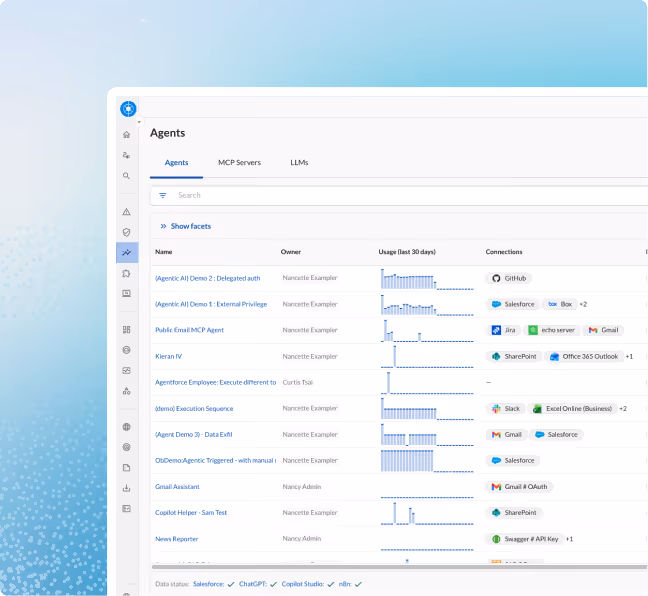Open the Kieran IV agent link

pyautogui.click(x=168, y=356)
